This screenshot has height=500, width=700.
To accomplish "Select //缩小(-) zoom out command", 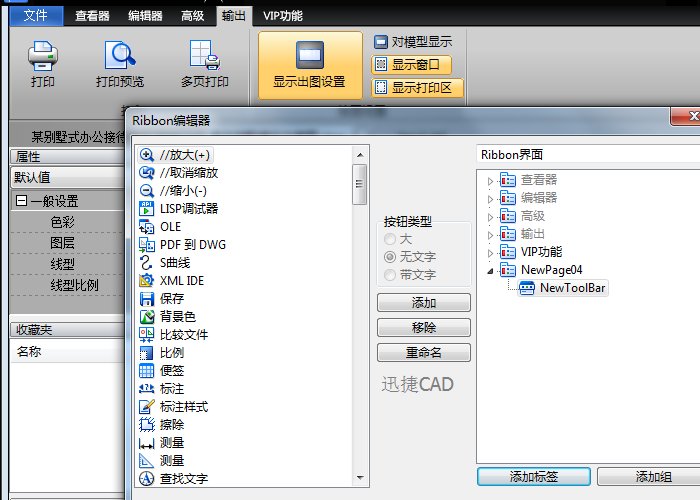I will [x=173, y=191].
